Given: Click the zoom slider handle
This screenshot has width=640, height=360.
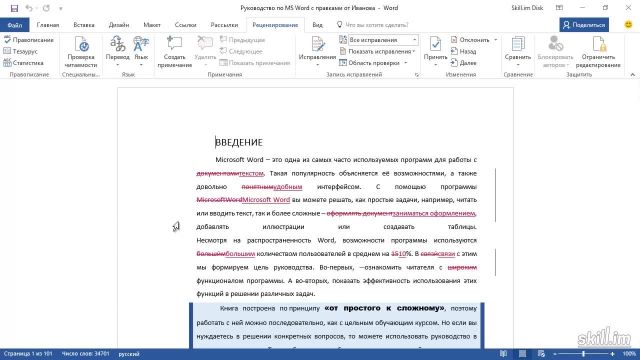Looking at the screenshot, I should pyautogui.click(x=583, y=354).
